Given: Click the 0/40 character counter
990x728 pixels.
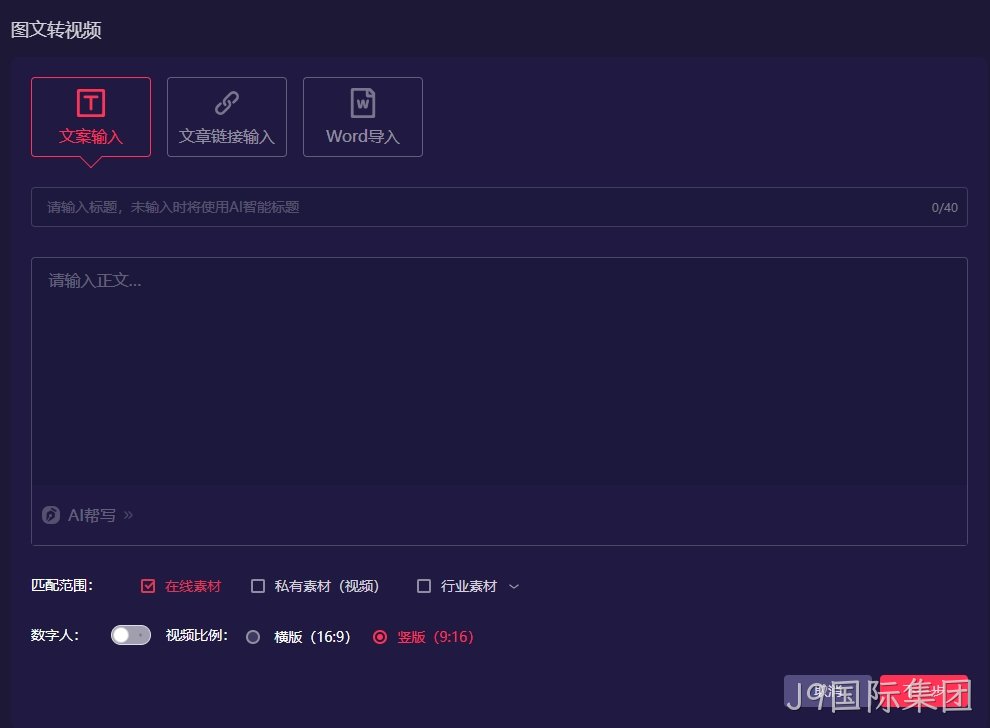Looking at the screenshot, I should (945, 208).
